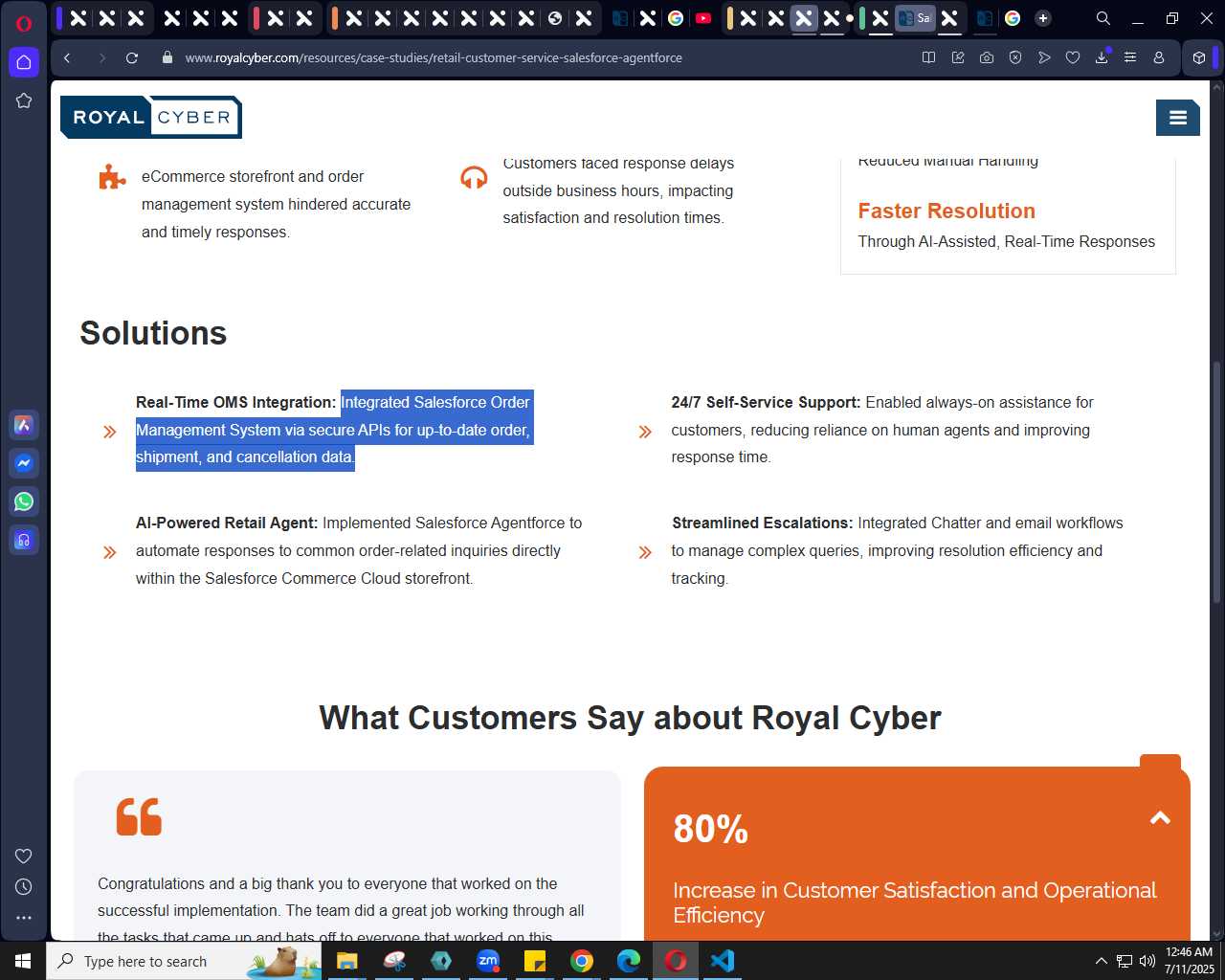
Task: Show hidden system tray icons
Action: pos(1101,961)
